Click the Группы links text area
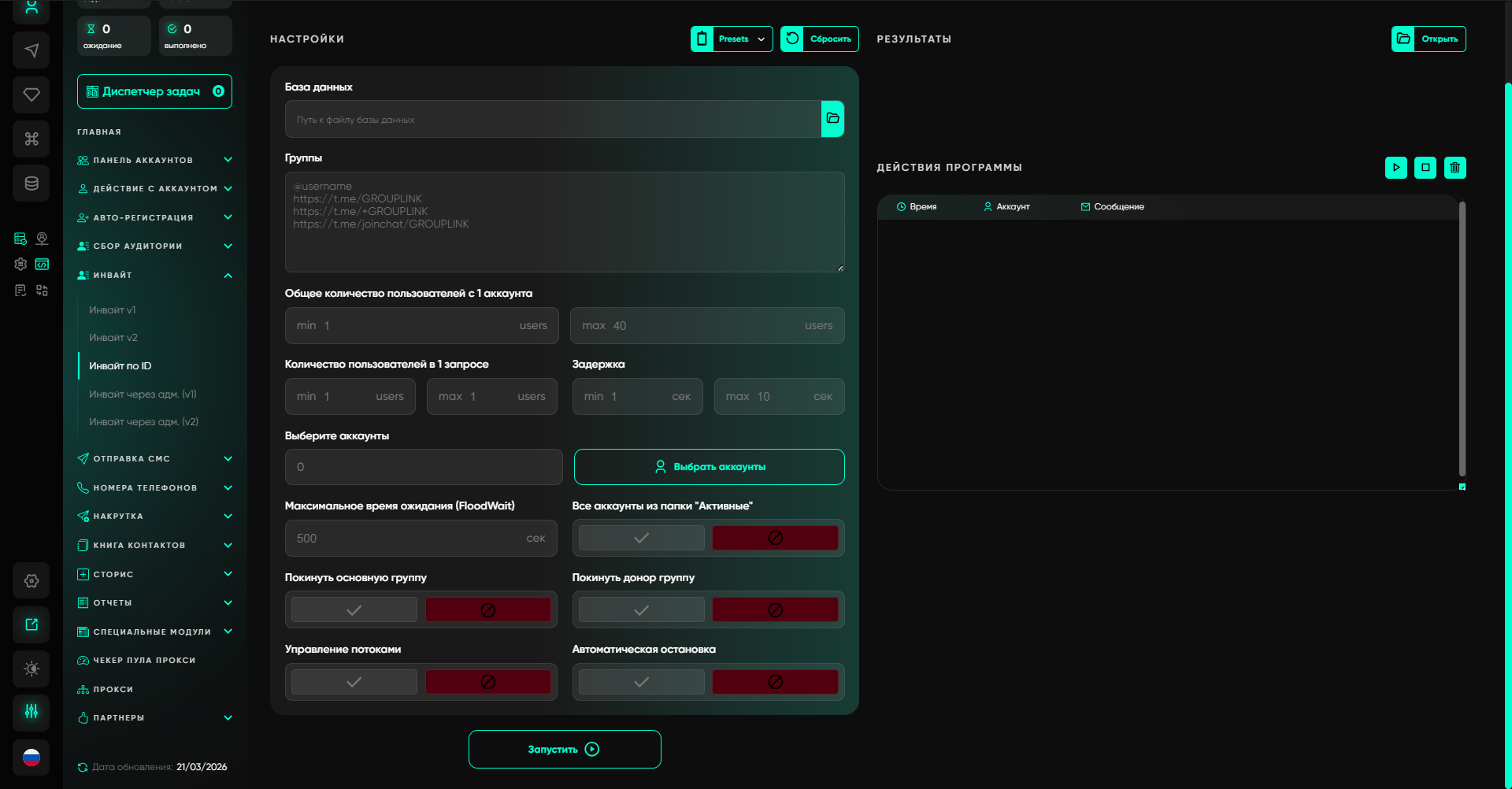 point(564,222)
